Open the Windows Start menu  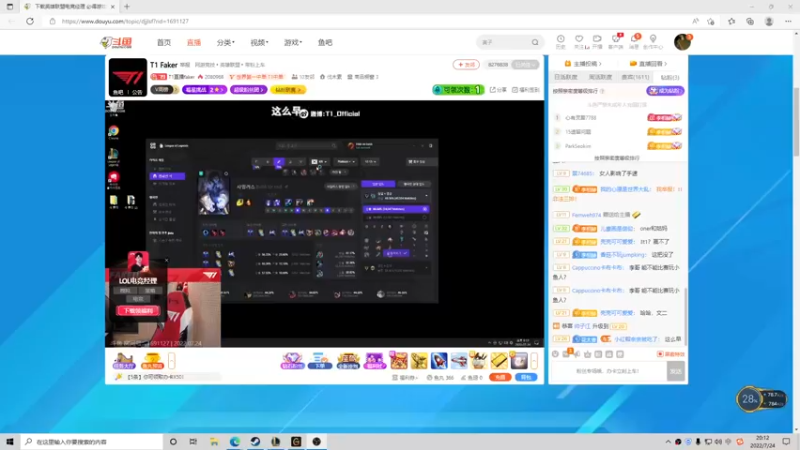[x=10, y=441]
